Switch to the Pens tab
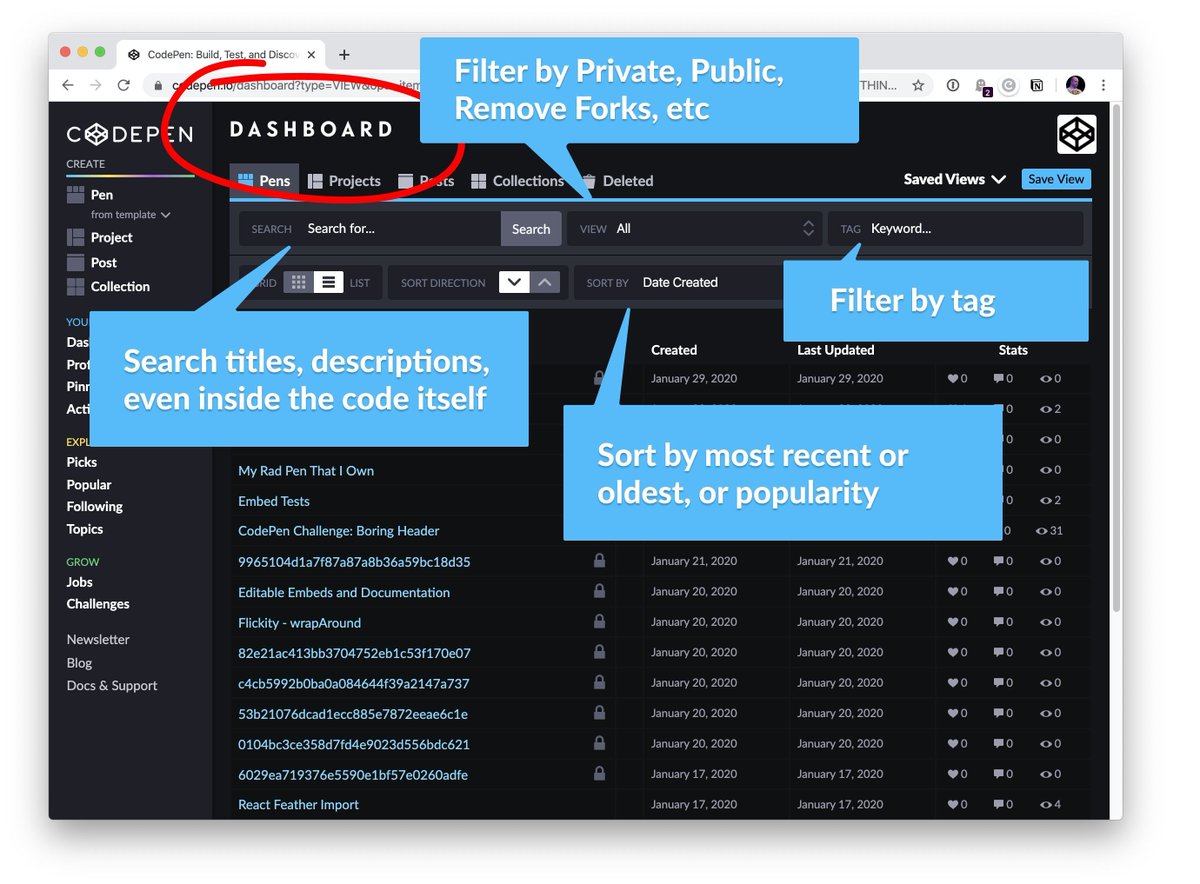1200x884 pixels. click(x=264, y=181)
